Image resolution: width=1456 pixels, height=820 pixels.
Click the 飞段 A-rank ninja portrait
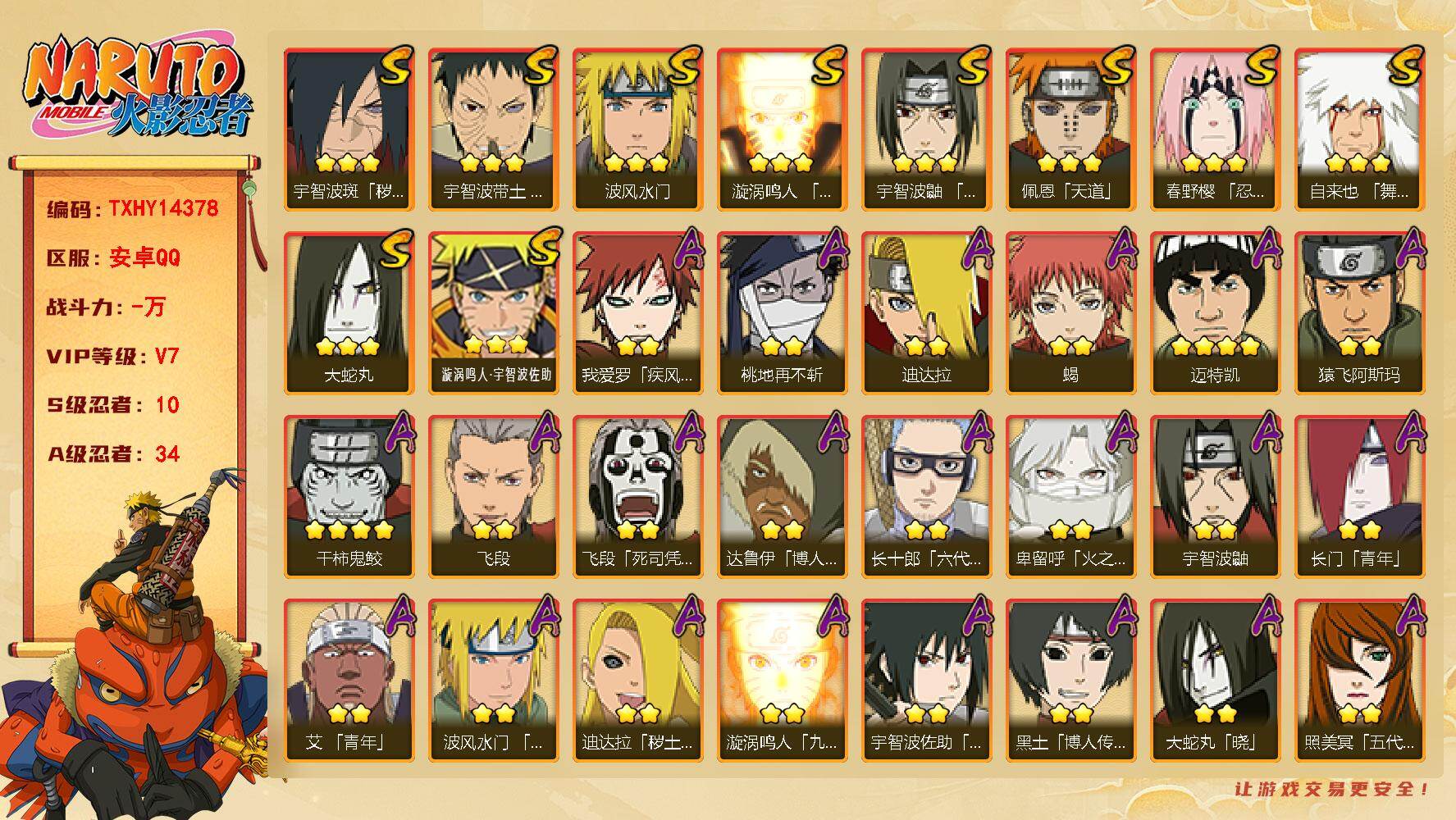(x=493, y=496)
